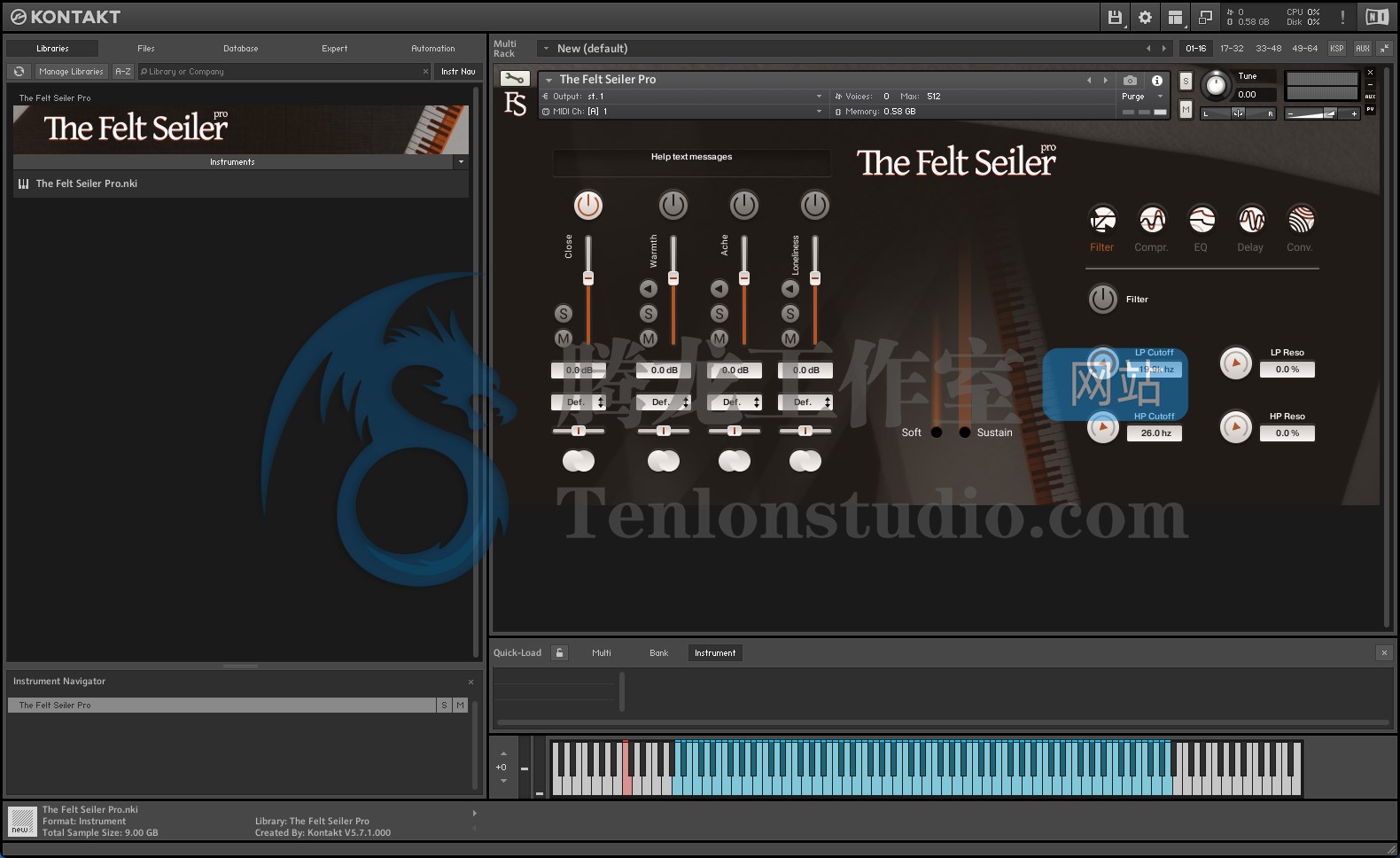This screenshot has height=858, width=1400.
Task: Toggle the Close mic power button
Action: pos(588,206)
